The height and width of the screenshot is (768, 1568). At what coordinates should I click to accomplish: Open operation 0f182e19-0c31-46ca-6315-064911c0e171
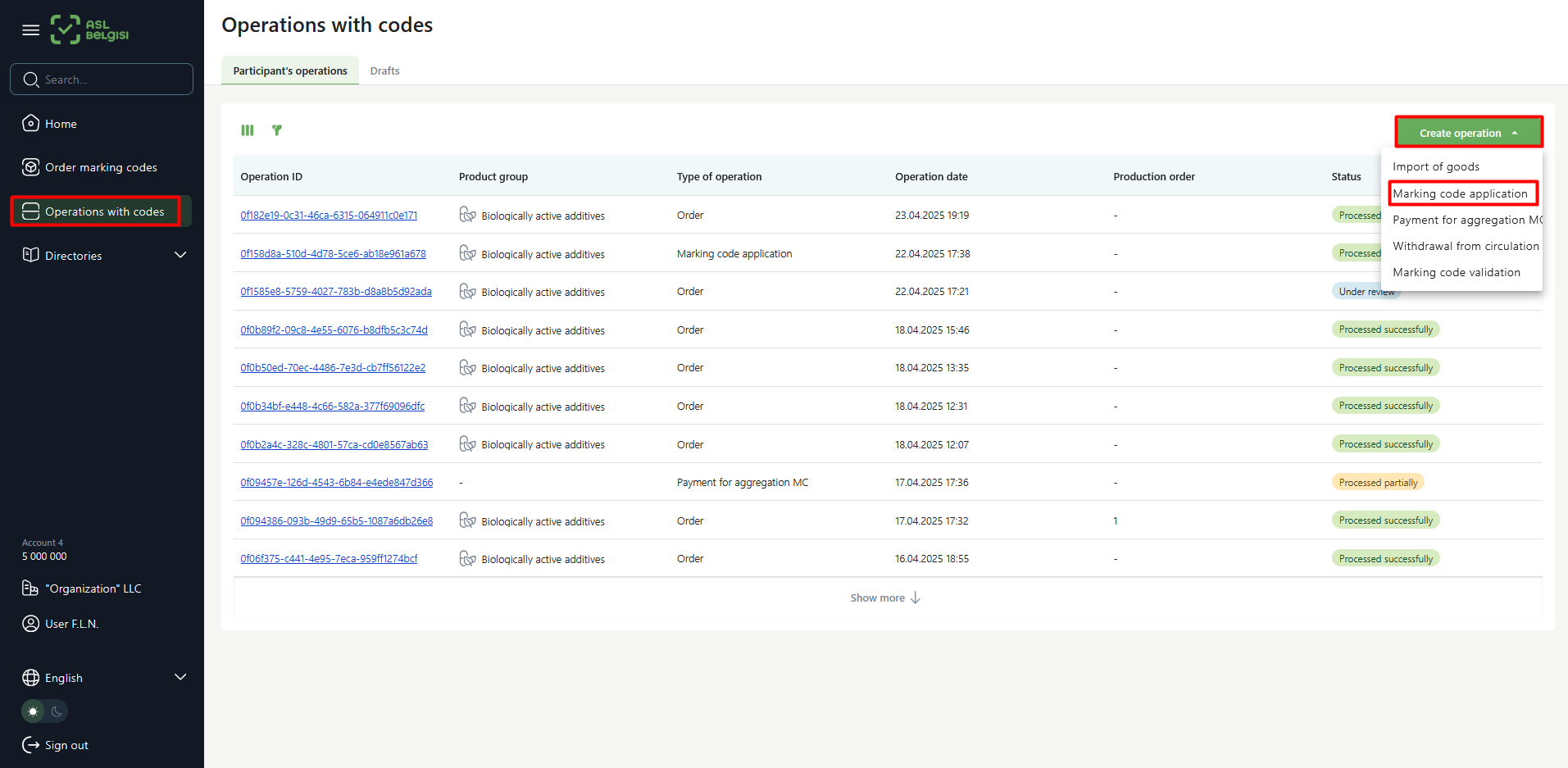coord(329,216)
